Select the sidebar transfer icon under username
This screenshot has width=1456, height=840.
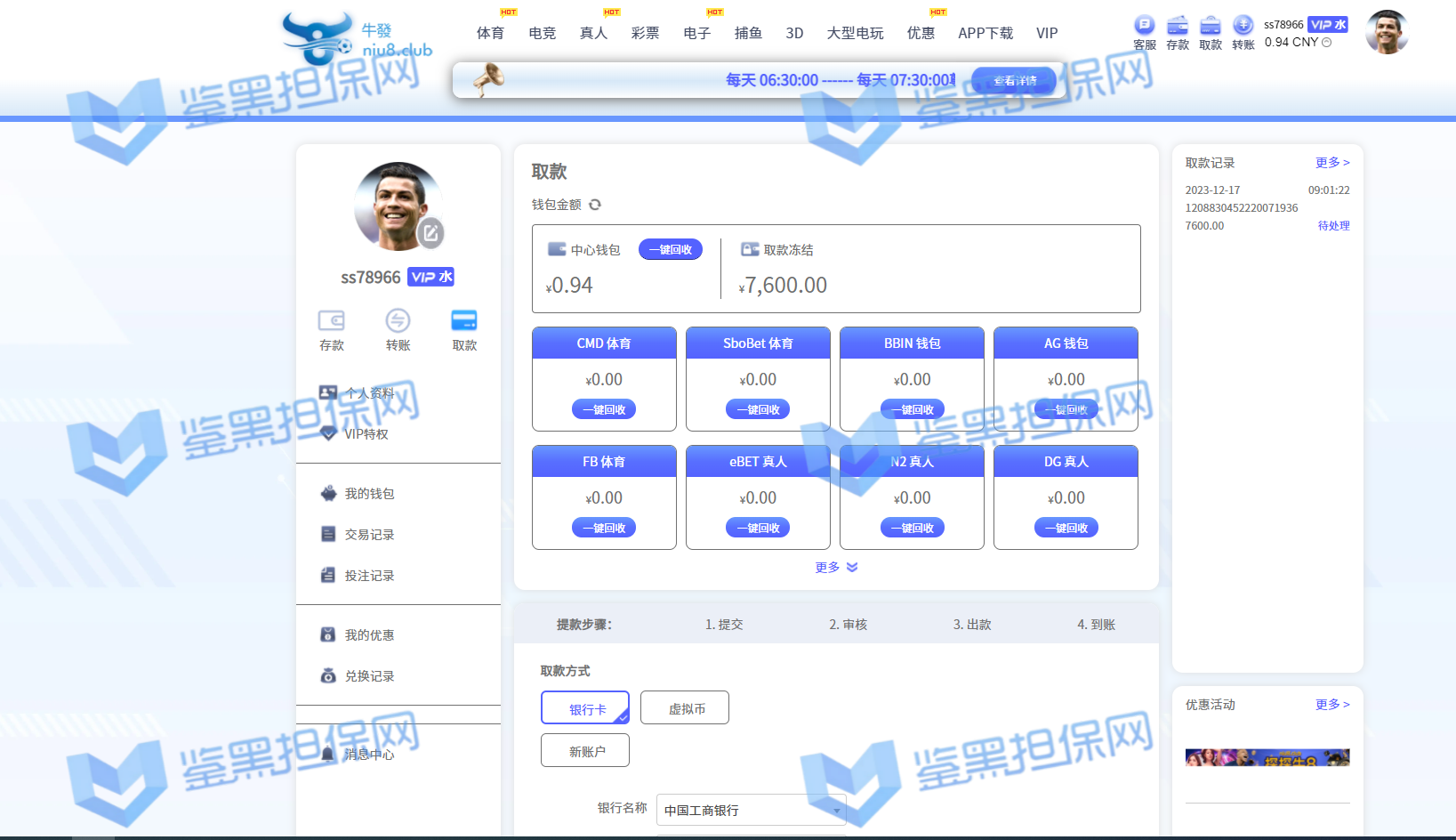[x=398, y=320]
